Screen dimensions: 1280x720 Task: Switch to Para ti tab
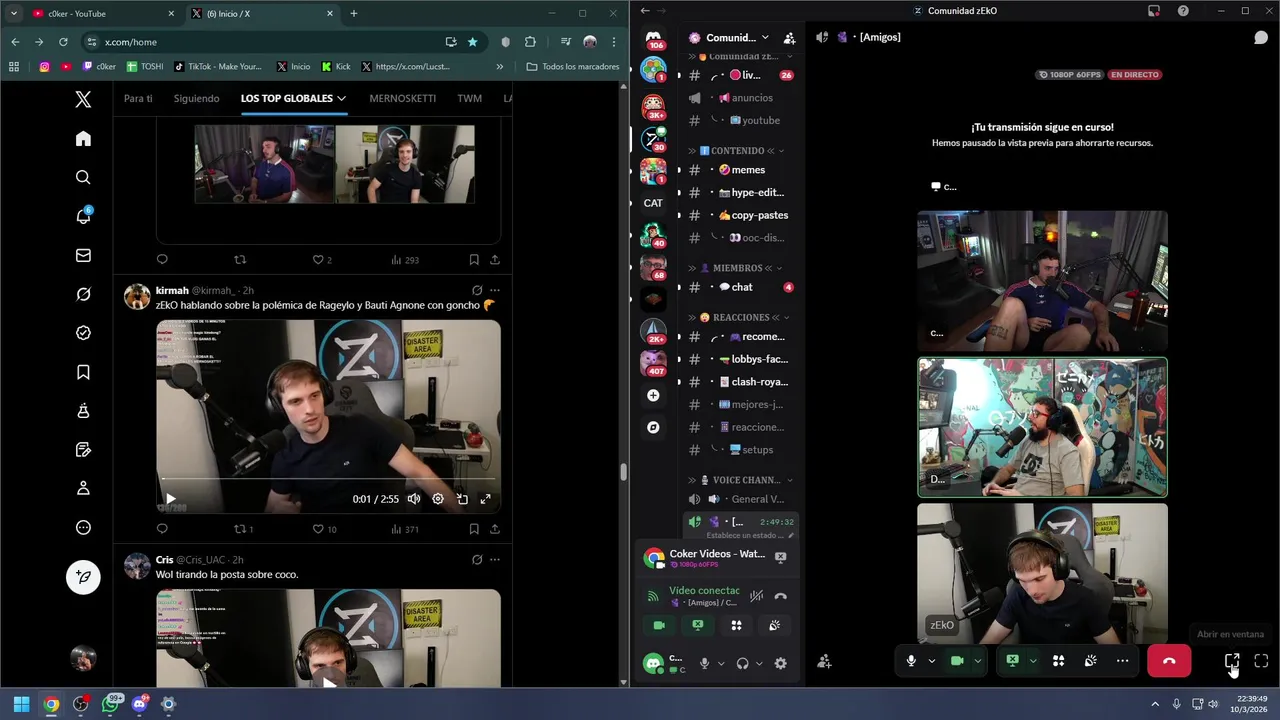click(x=138, y=98)
